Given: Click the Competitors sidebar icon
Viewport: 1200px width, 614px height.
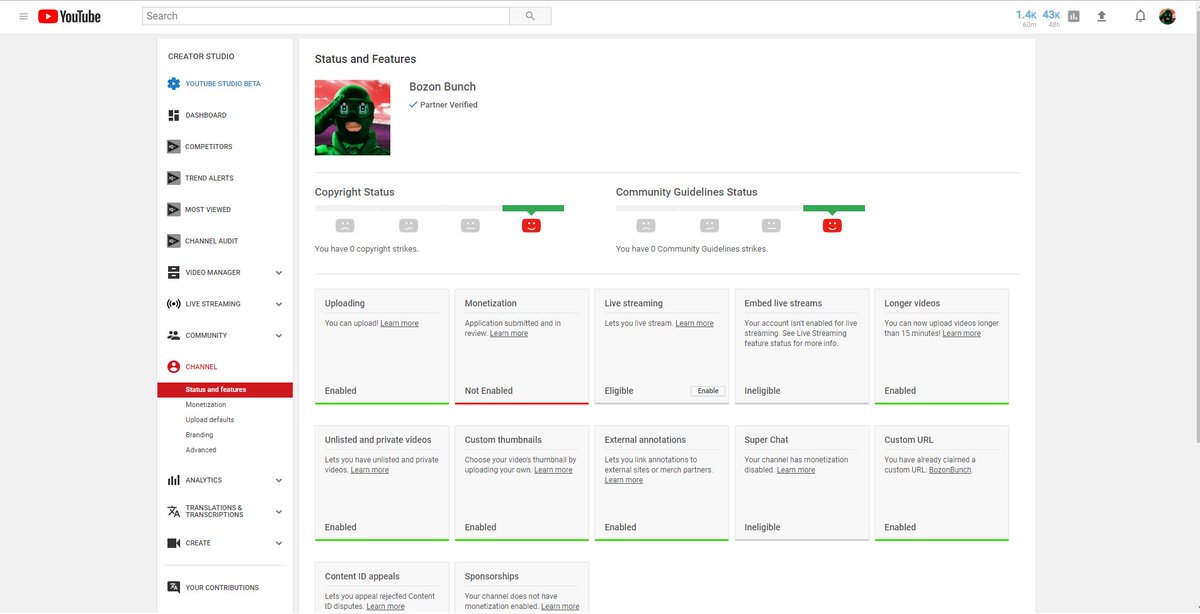Looking at the screenshot, I should tap(174, 147).
